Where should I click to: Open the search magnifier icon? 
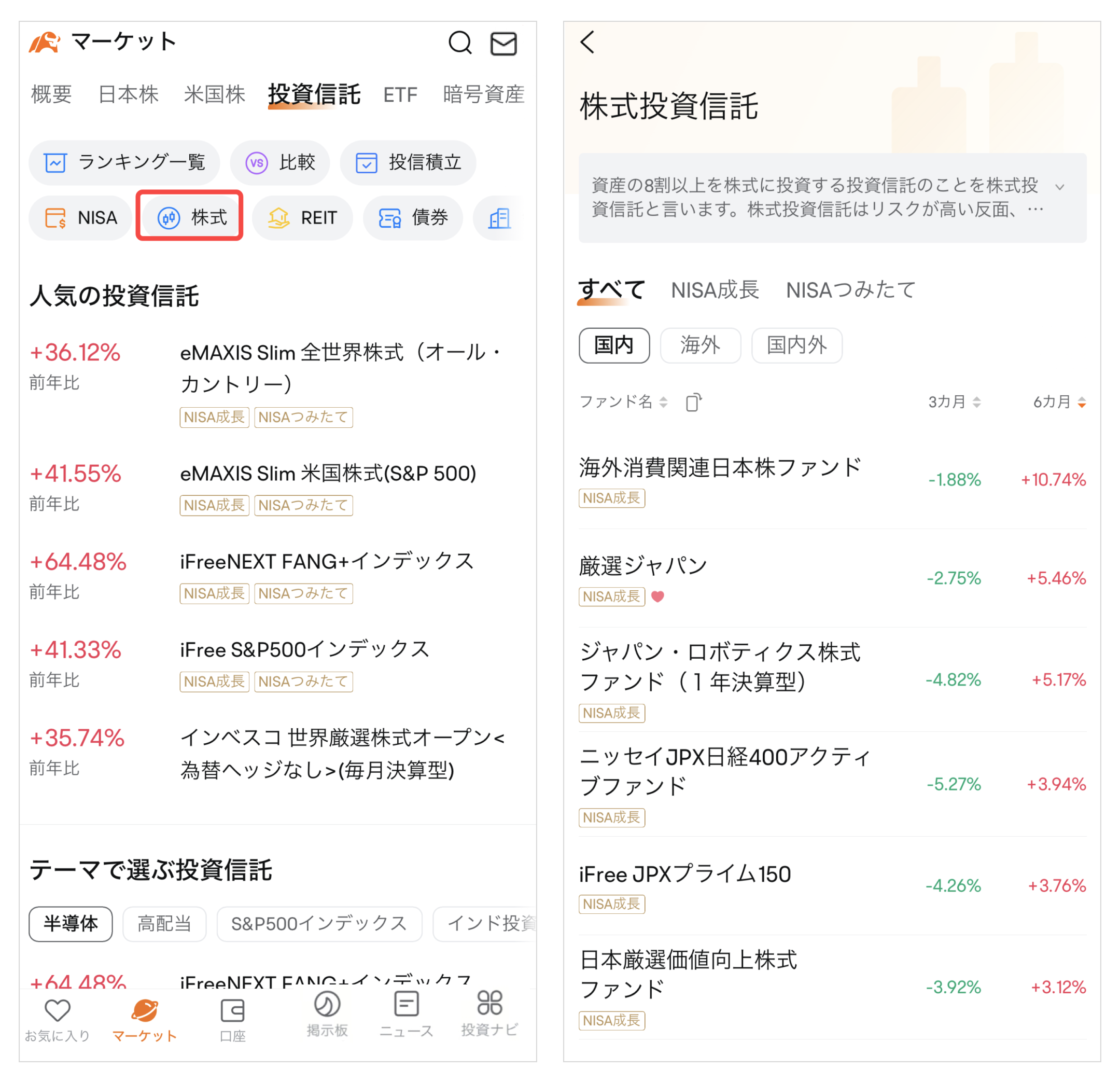click(459, 43)
